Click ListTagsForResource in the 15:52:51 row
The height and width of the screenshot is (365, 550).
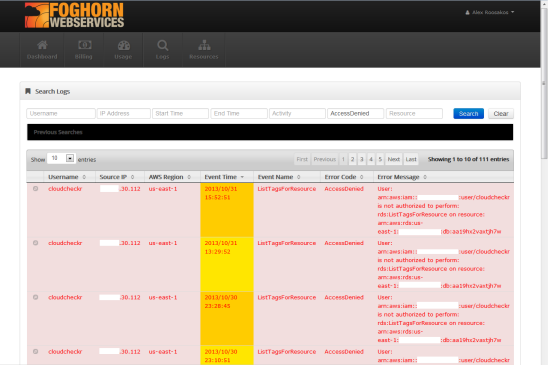(x=287, y=189)
